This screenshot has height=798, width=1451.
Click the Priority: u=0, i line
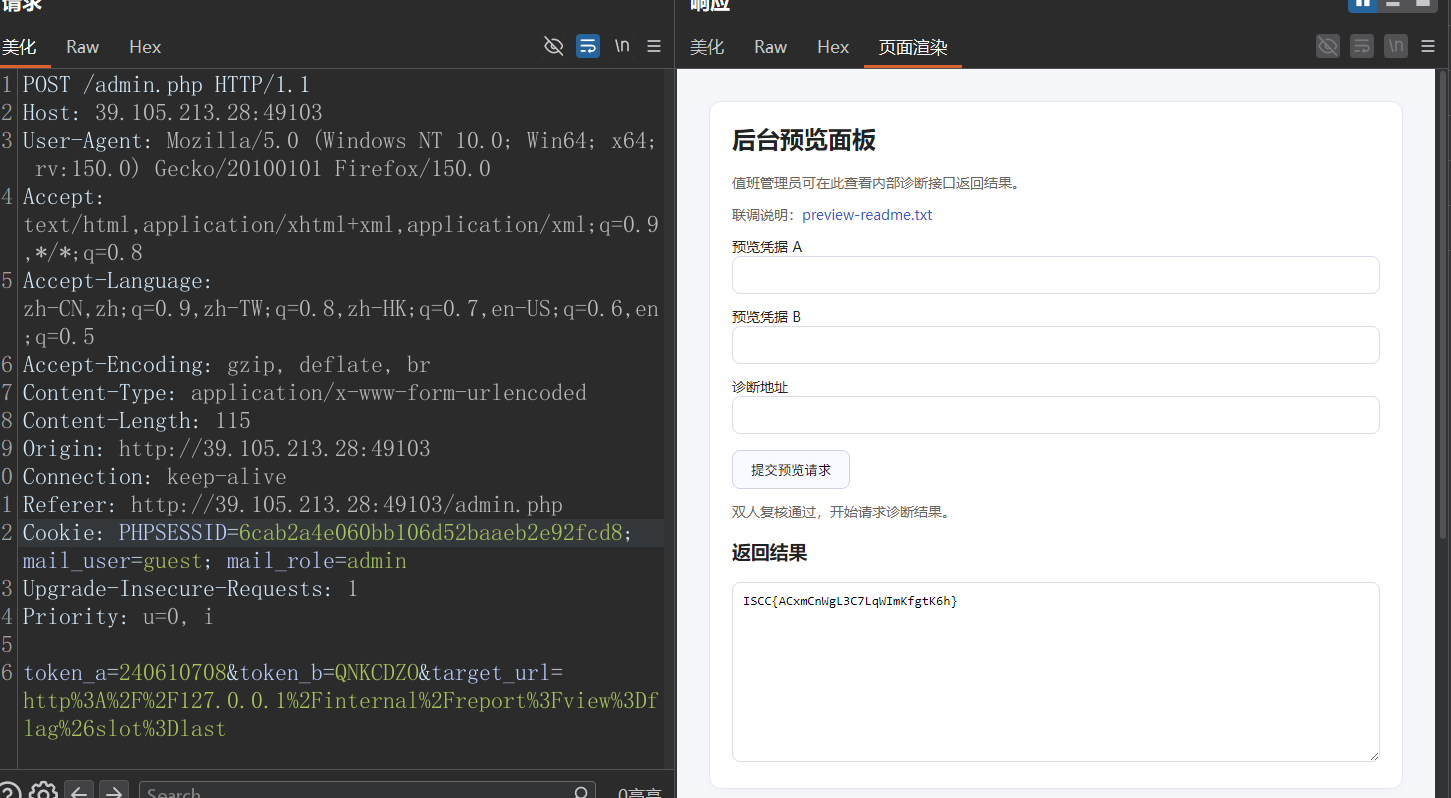click(118, 616)
